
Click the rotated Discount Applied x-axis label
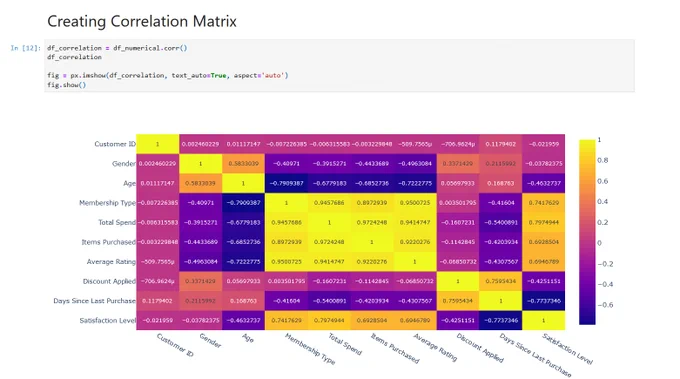[x=480, y=348]
